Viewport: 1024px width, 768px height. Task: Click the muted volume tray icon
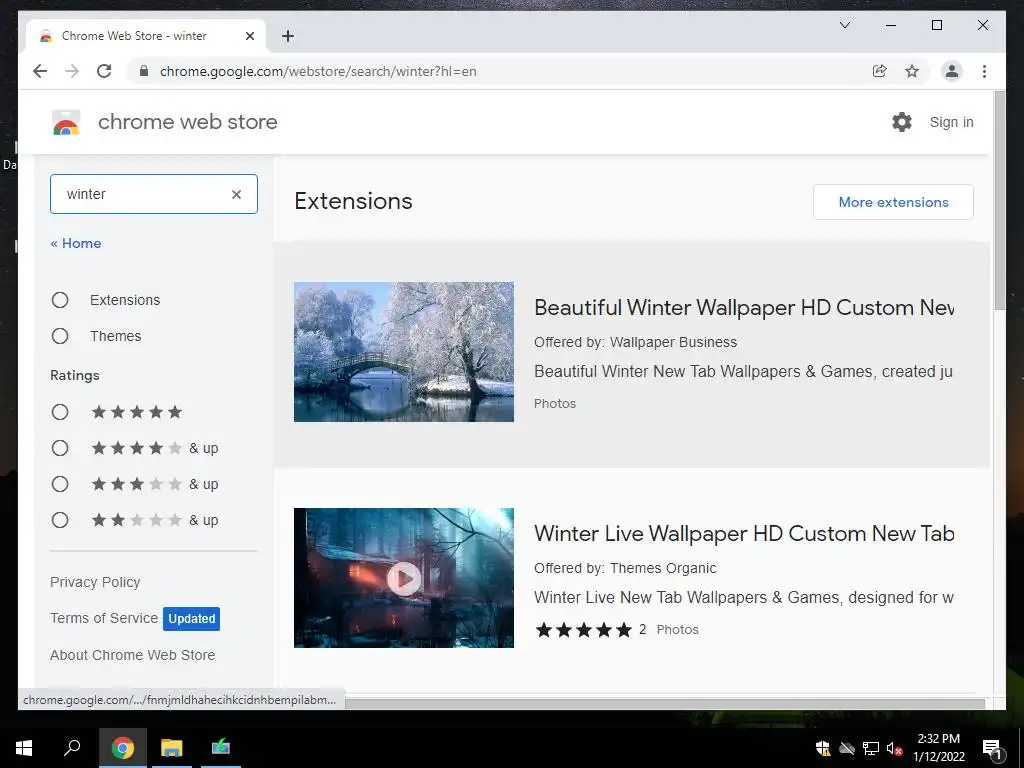click(894, 748)
